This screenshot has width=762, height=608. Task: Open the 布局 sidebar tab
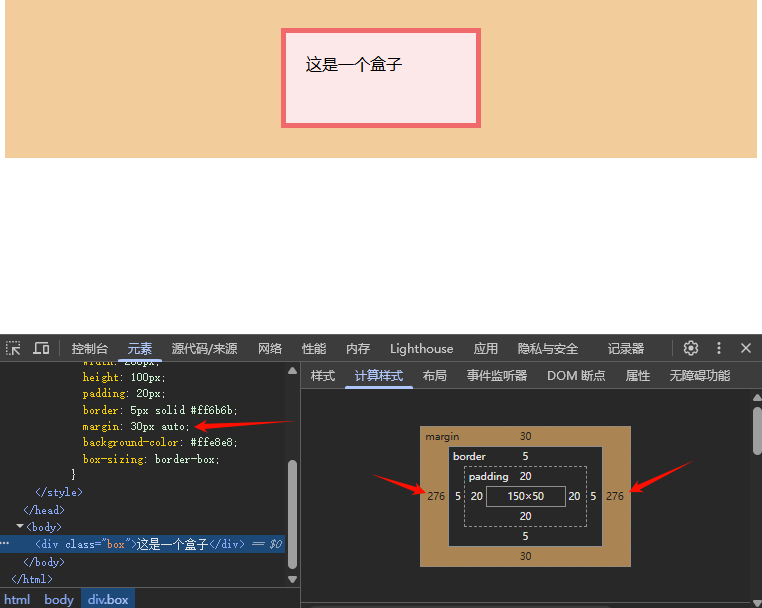point(434,376)
